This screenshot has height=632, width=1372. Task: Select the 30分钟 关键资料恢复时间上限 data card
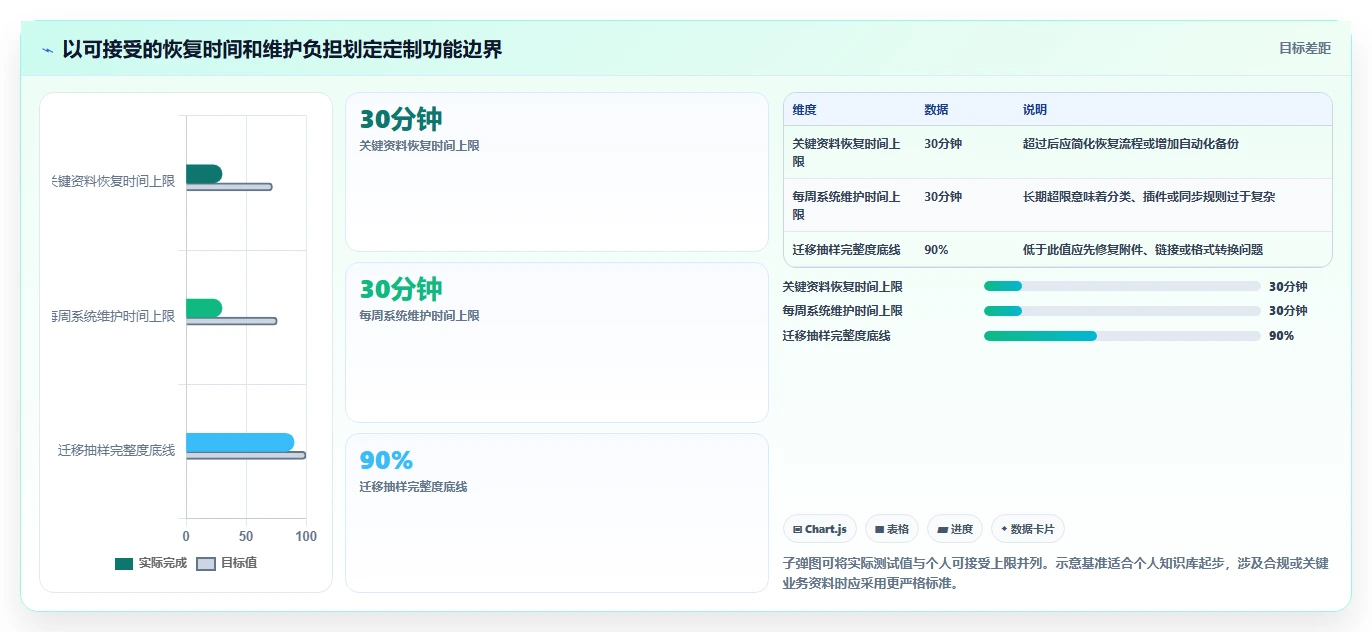557,172
